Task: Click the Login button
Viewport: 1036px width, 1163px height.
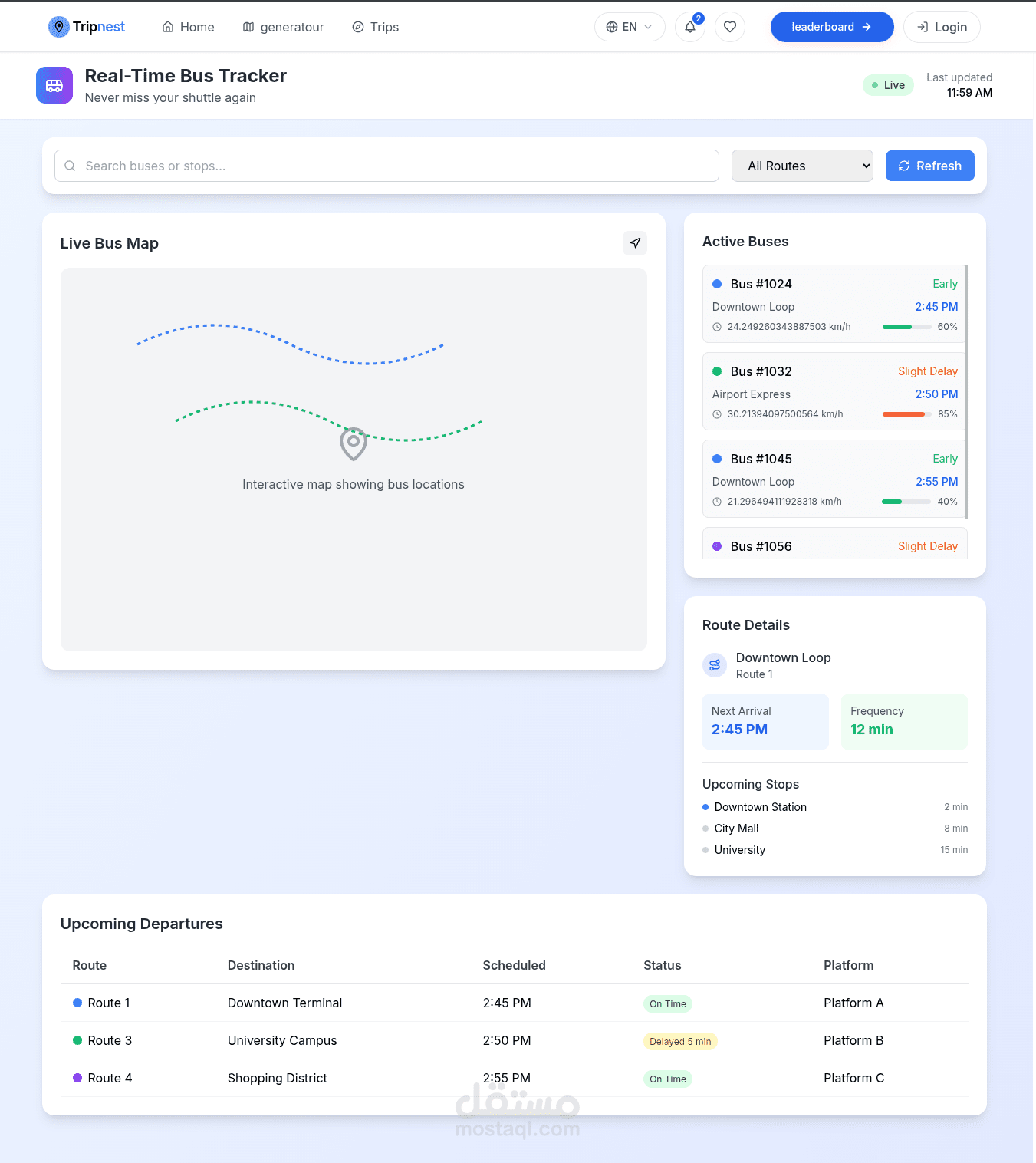Action: coord(942,27)
